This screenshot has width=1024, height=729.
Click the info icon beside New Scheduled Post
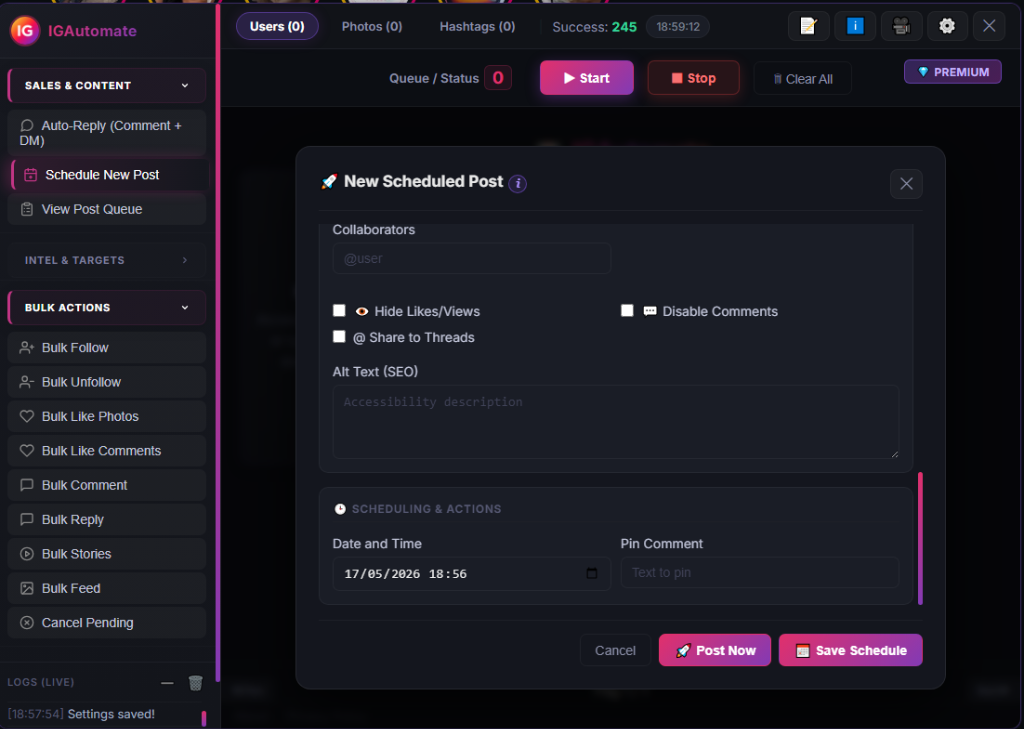pos(518,184)
